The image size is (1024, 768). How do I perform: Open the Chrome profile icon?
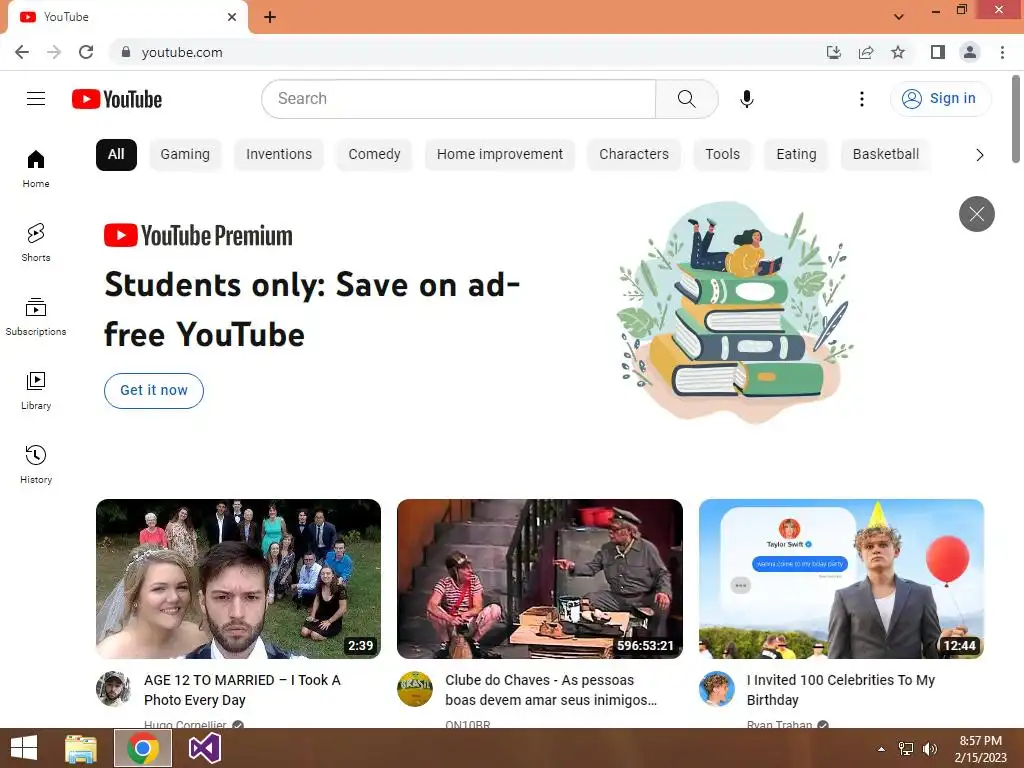pyautogui.click(x=970, y=52)
